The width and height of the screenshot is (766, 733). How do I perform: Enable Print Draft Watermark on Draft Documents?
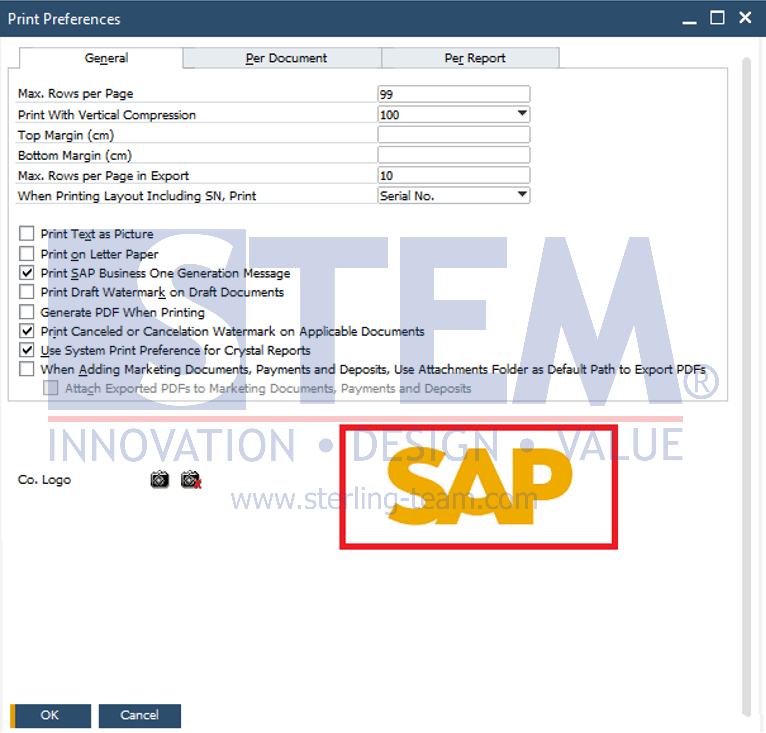(27, 292)
